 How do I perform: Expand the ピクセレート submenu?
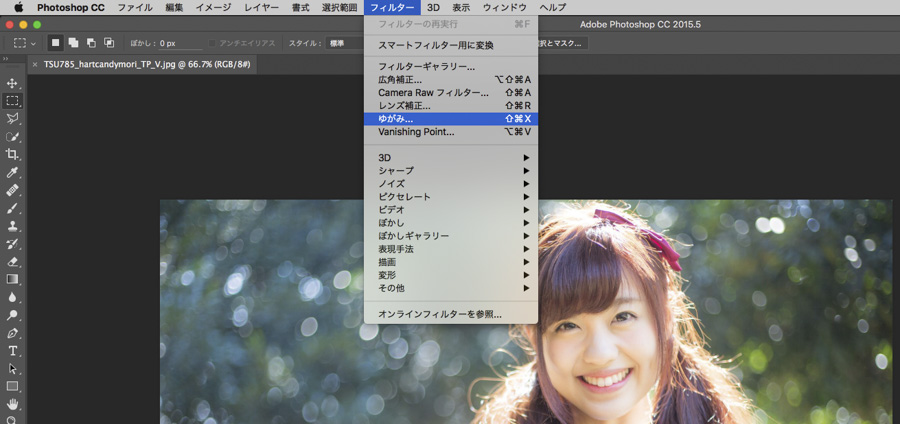point(451,197)
